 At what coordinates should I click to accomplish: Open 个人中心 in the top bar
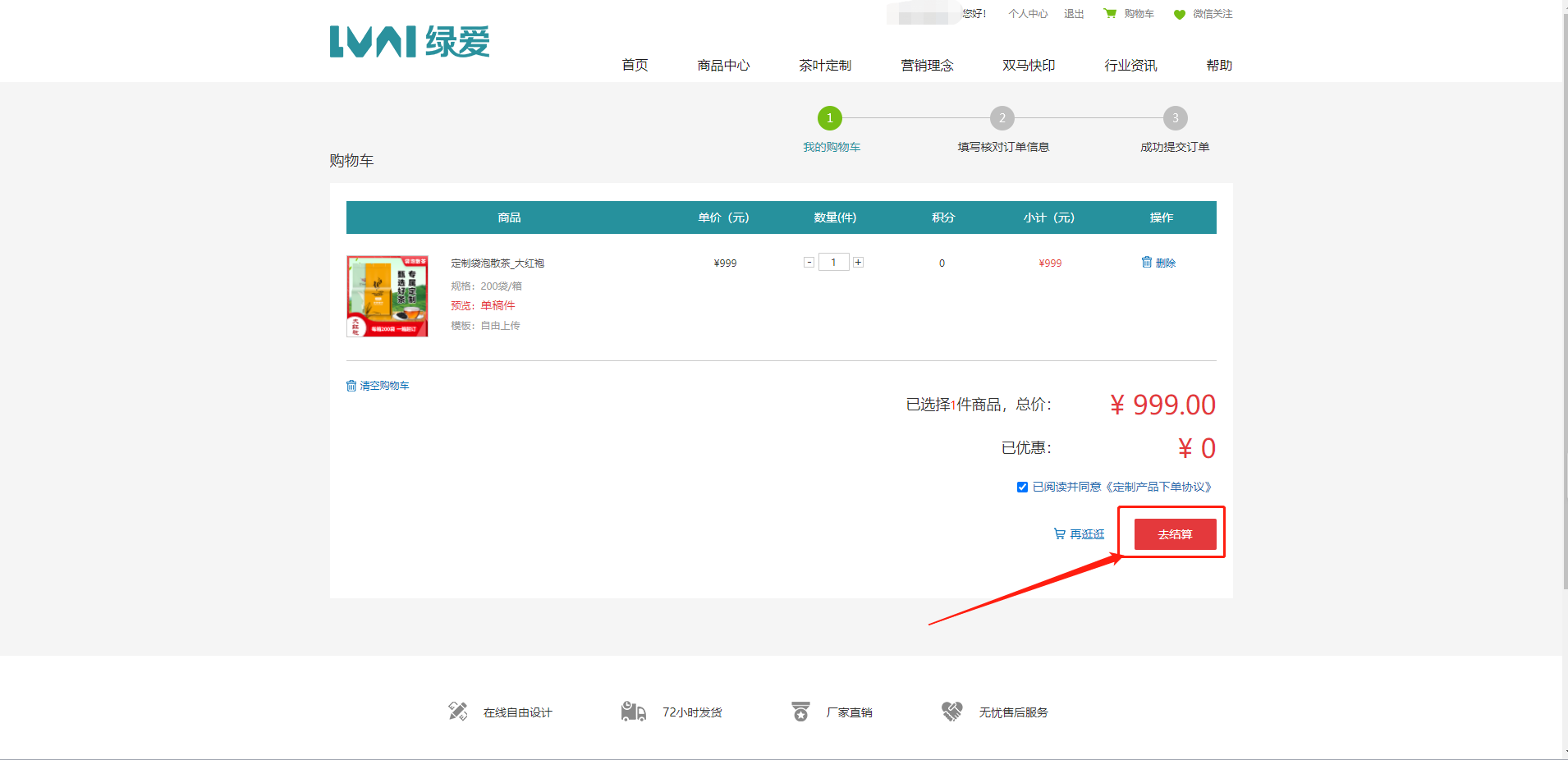pyautogui.click(x=1028, y=14)
